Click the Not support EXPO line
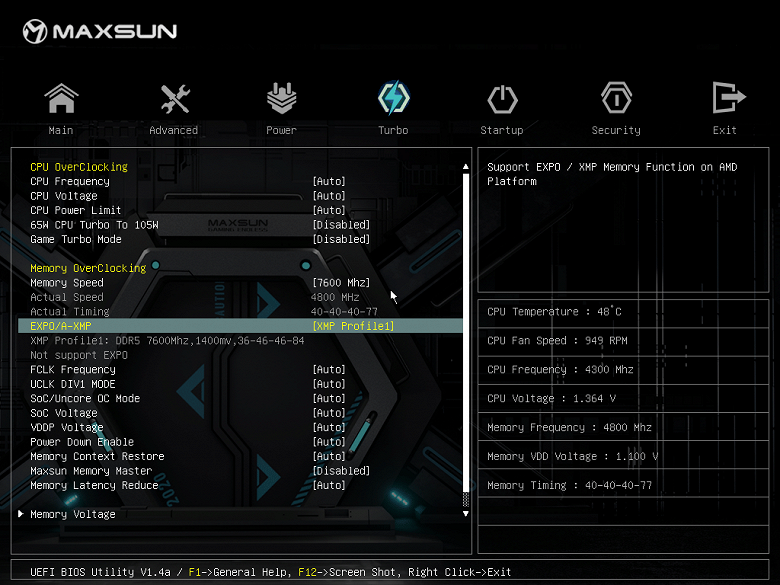780x585 pixels. (79, 355)
